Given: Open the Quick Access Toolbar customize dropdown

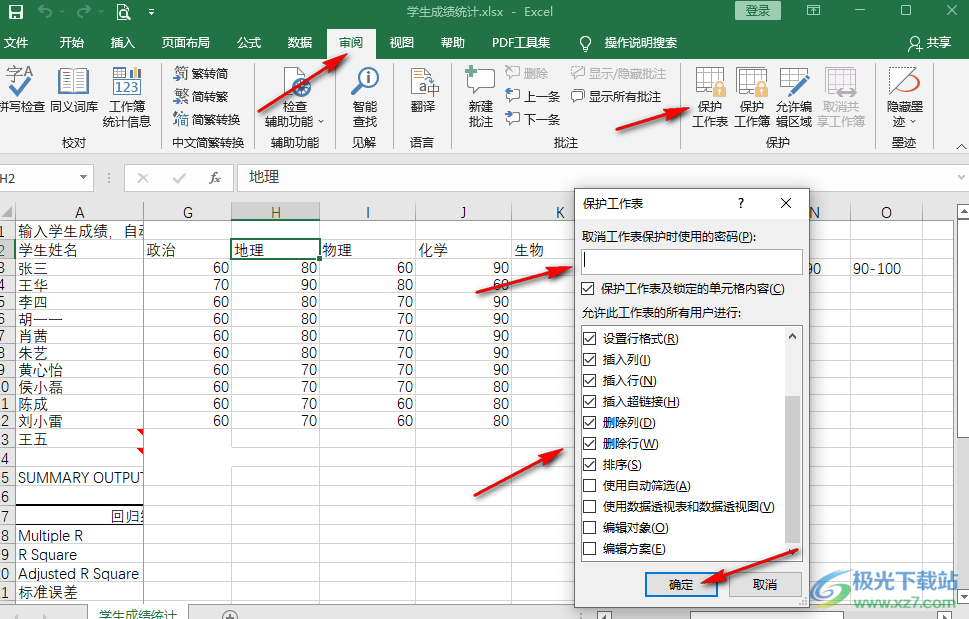Looking at the screenshot, I should click(x=151, y=12).
